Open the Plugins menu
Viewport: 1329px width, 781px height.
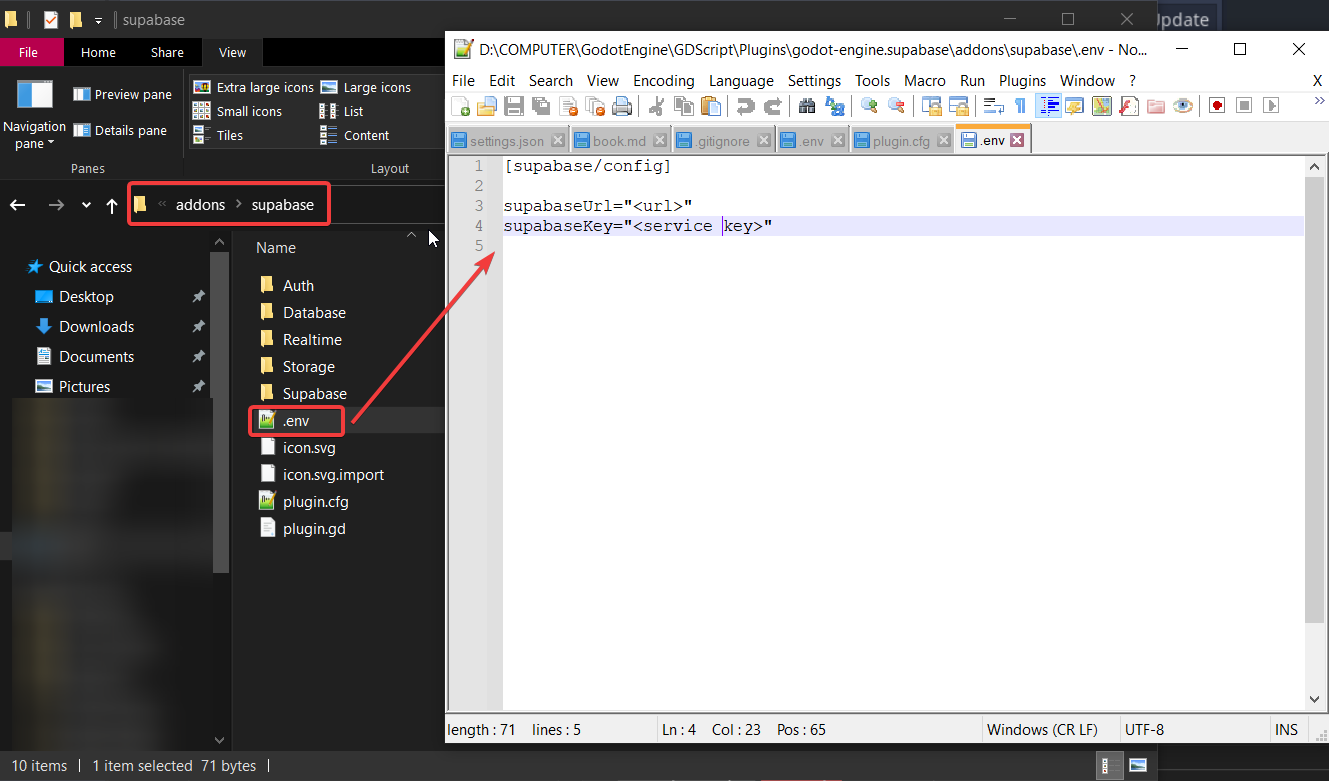tap(1023, 81)
